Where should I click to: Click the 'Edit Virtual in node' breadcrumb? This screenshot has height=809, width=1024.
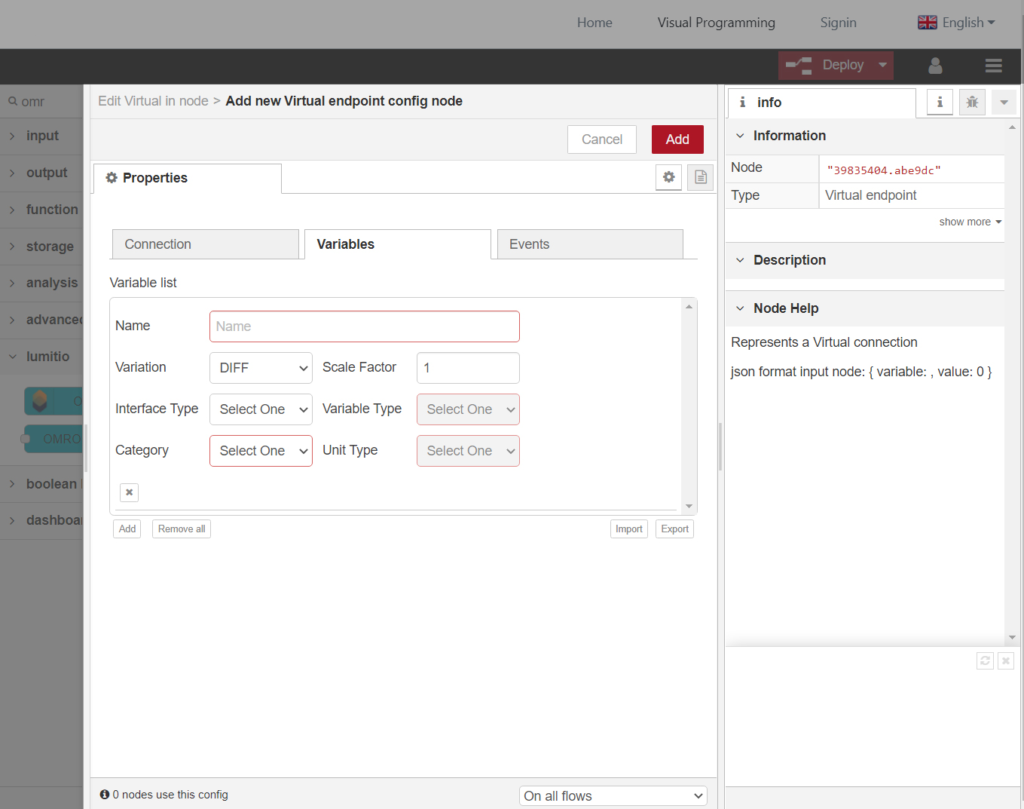153,101
